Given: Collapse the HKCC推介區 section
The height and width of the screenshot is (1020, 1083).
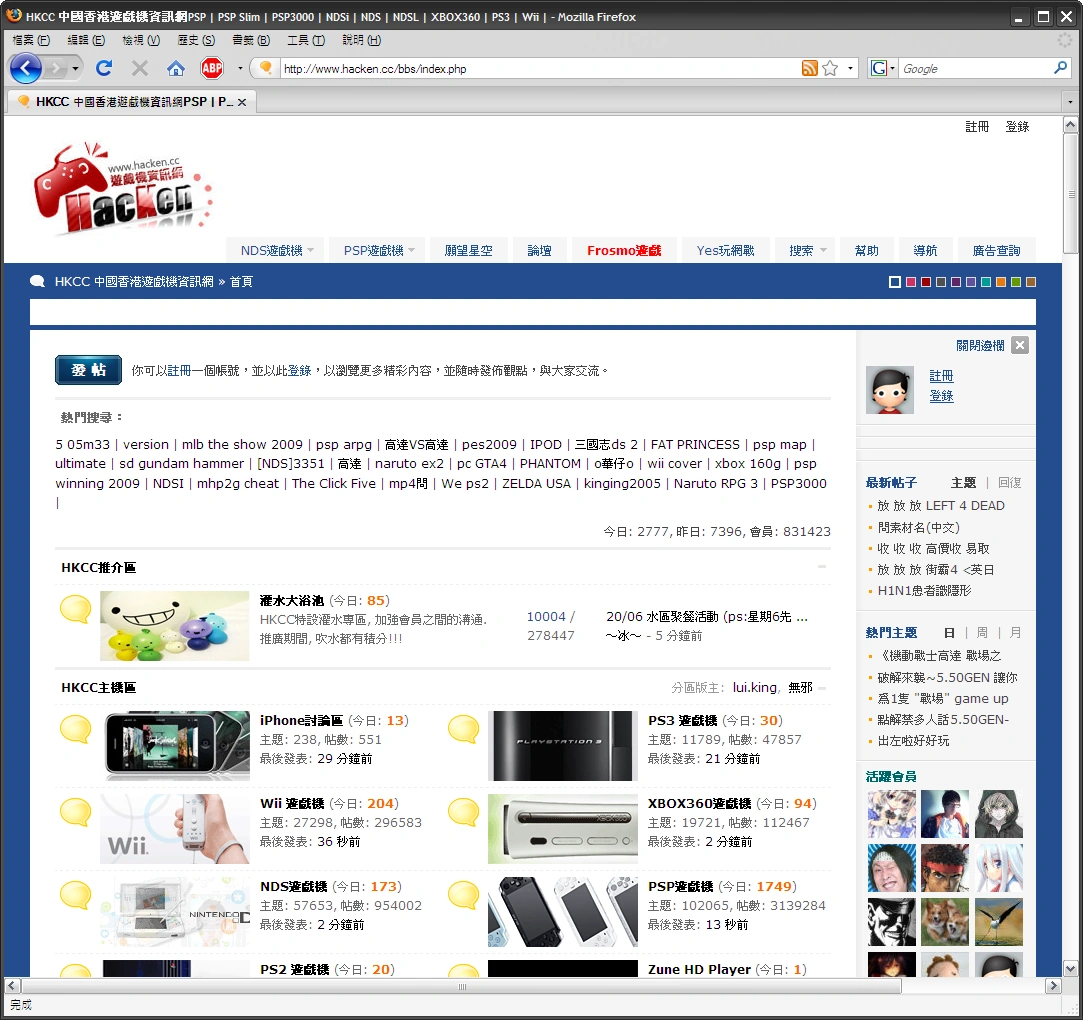Looking at the screenshot, I should pos(822,566).
